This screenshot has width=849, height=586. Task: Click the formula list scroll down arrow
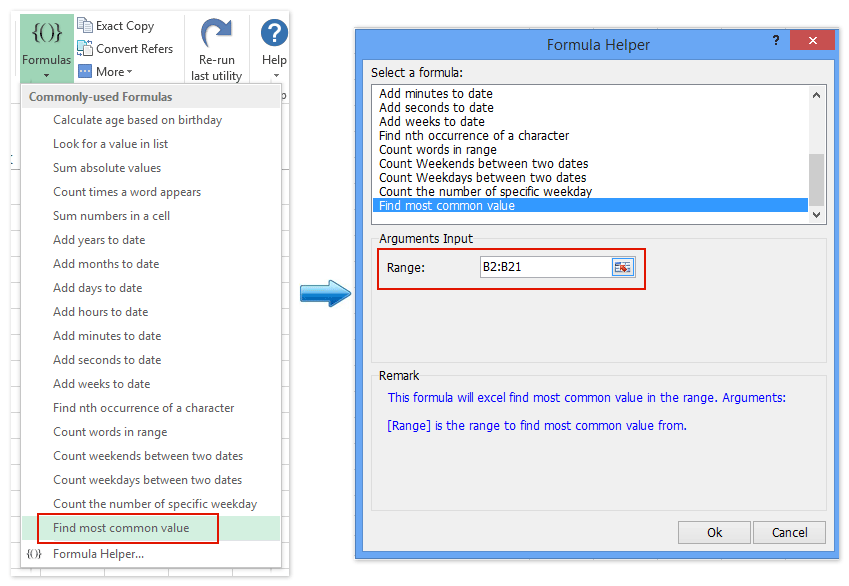point(816,214)
